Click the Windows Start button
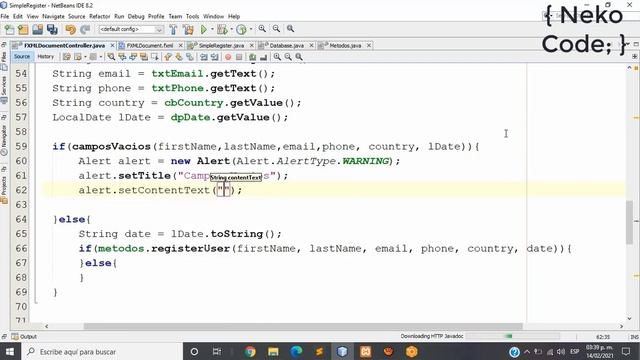This screenshot has height=360, width=640. point(10,351)
